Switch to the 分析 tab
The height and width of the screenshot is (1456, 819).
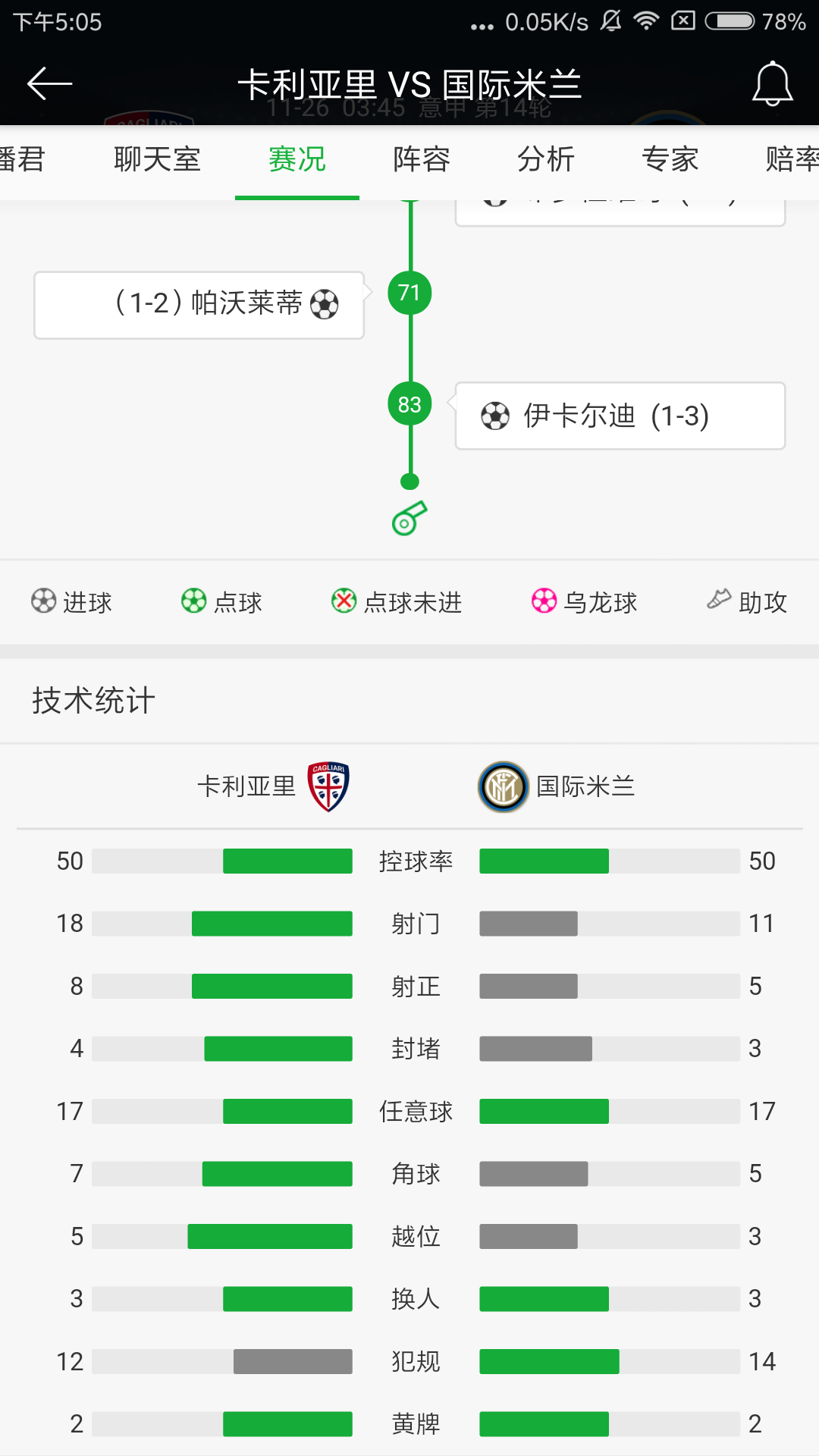pos(546,159)
